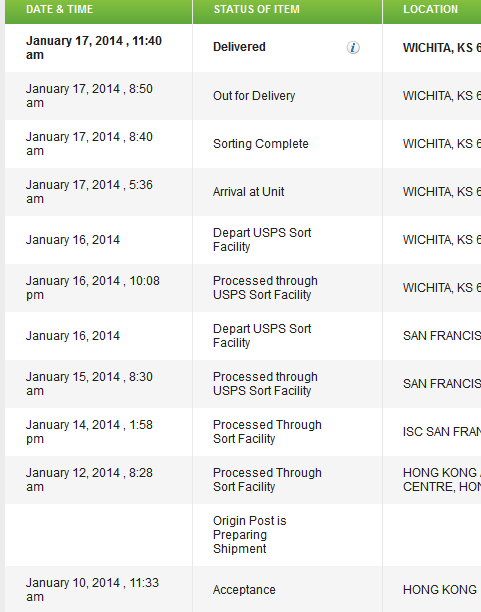
Task: Select Origin Post is Preparing Shipment text
Action: [250, 535]
